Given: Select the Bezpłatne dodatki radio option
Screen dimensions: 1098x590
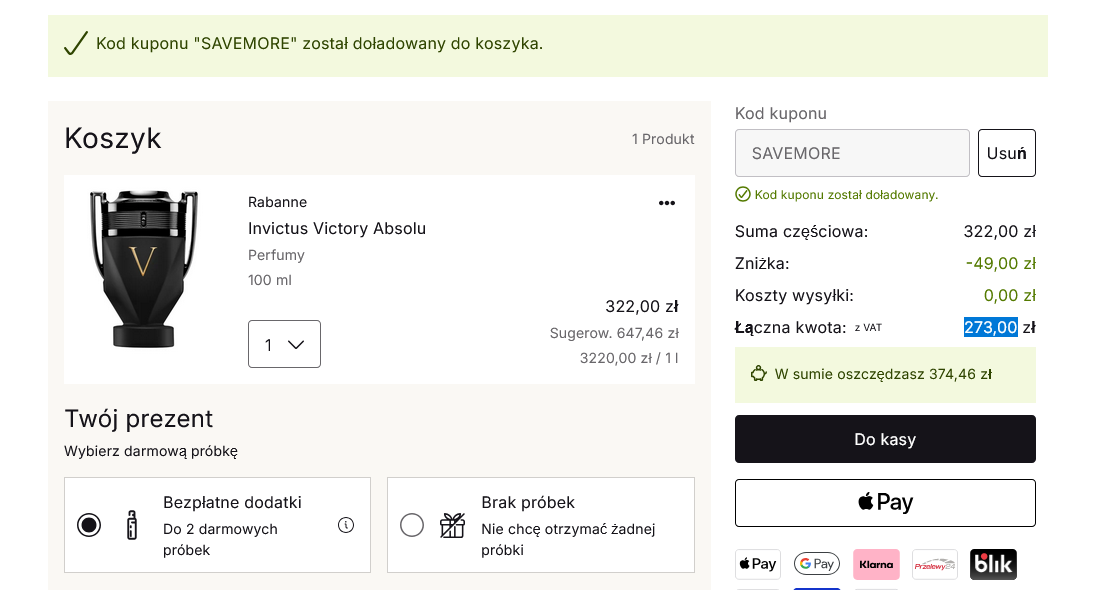Looking at the screenshot, I should [89, 525].
